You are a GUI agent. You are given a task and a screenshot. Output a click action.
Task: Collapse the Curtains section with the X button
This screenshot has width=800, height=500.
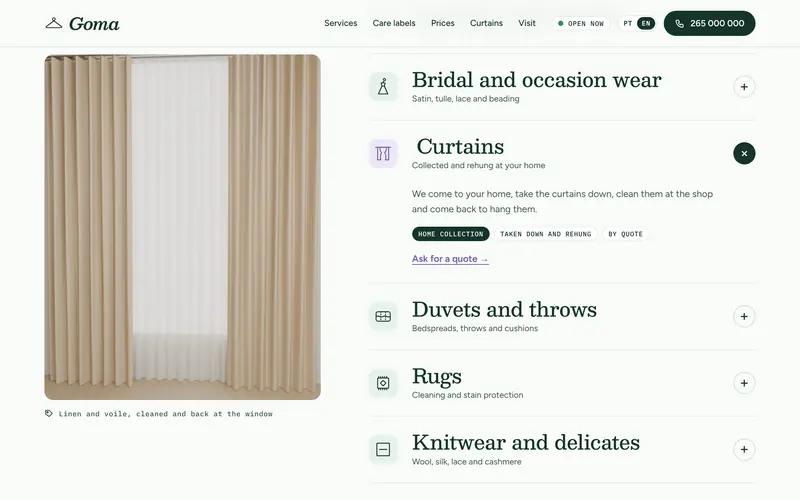tap(744, 154)
